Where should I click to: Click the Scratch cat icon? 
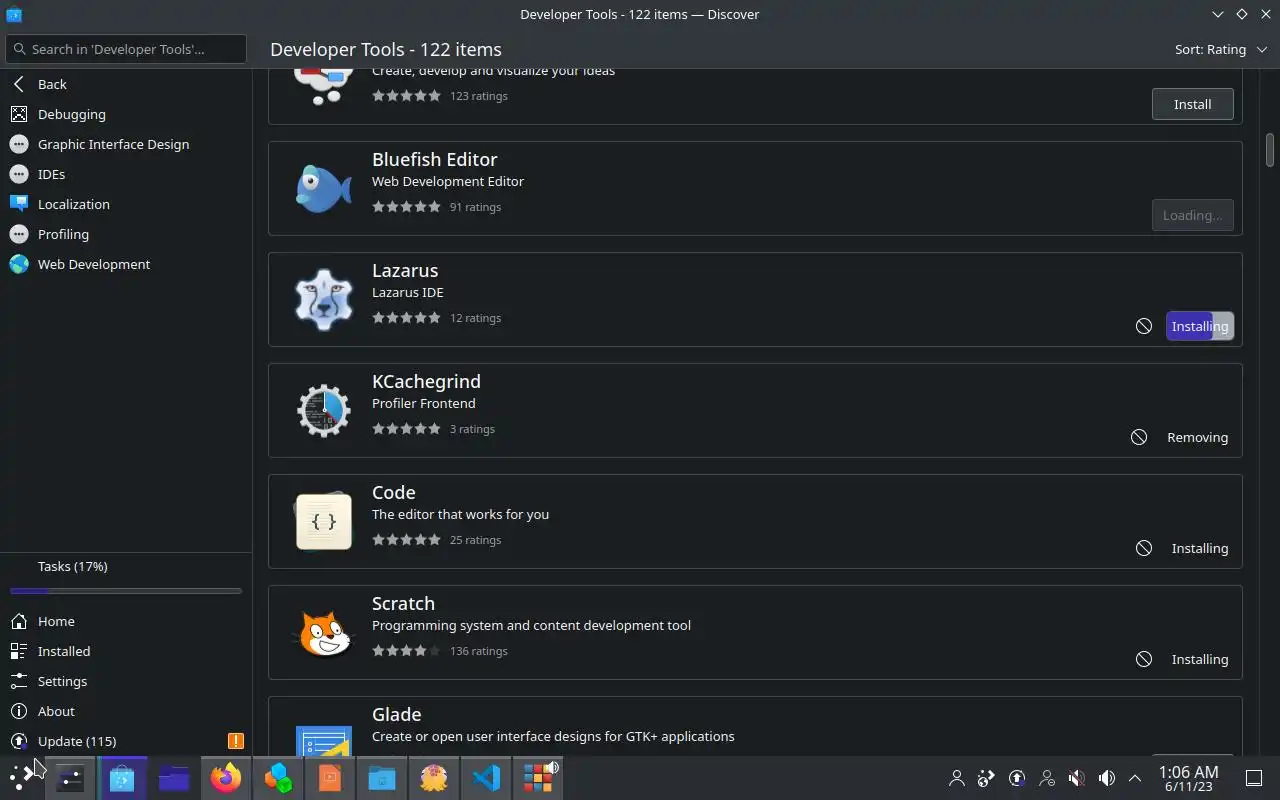pyautogui.click(x=324, y=632)
